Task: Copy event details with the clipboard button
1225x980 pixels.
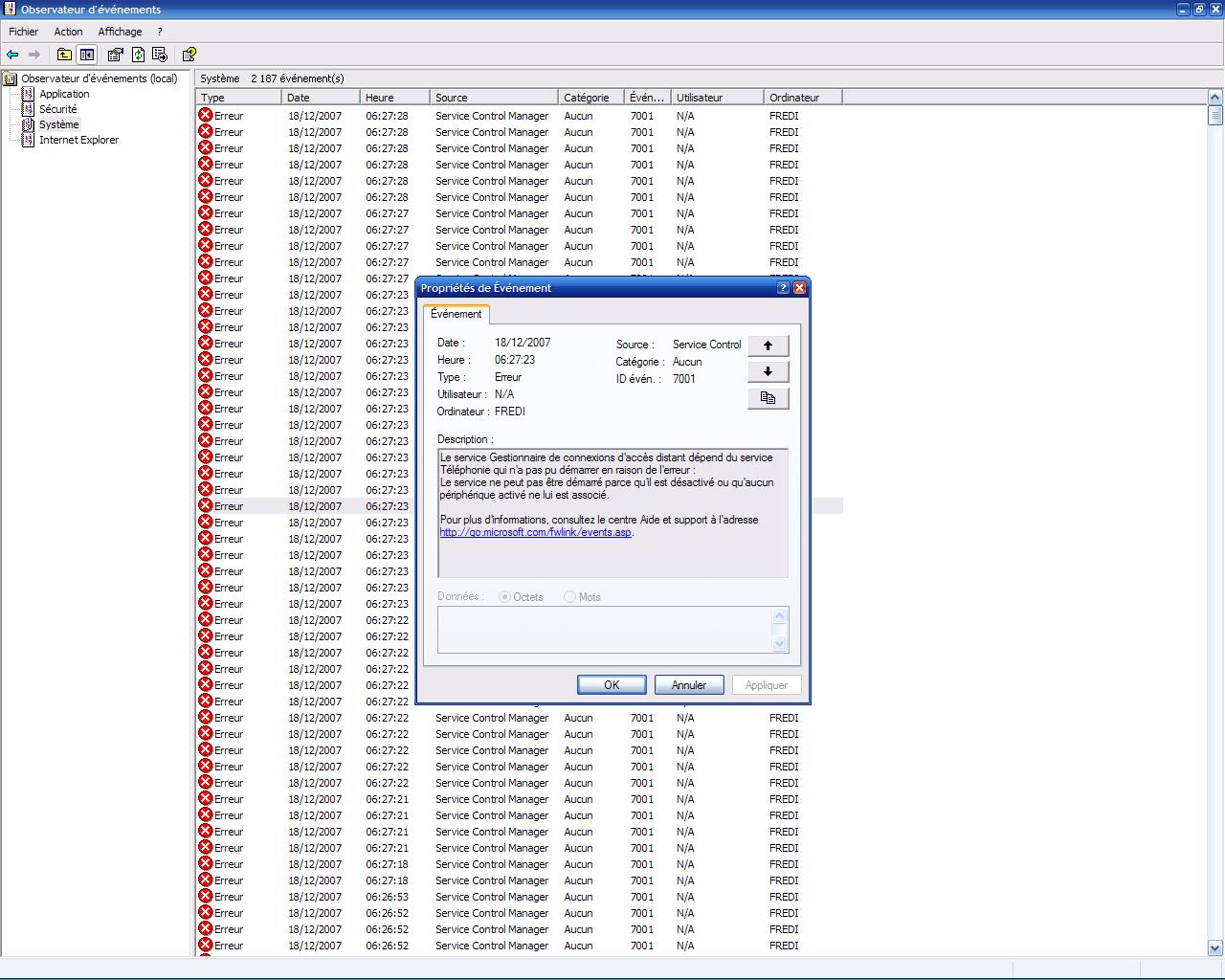Action: coord(768,398)
